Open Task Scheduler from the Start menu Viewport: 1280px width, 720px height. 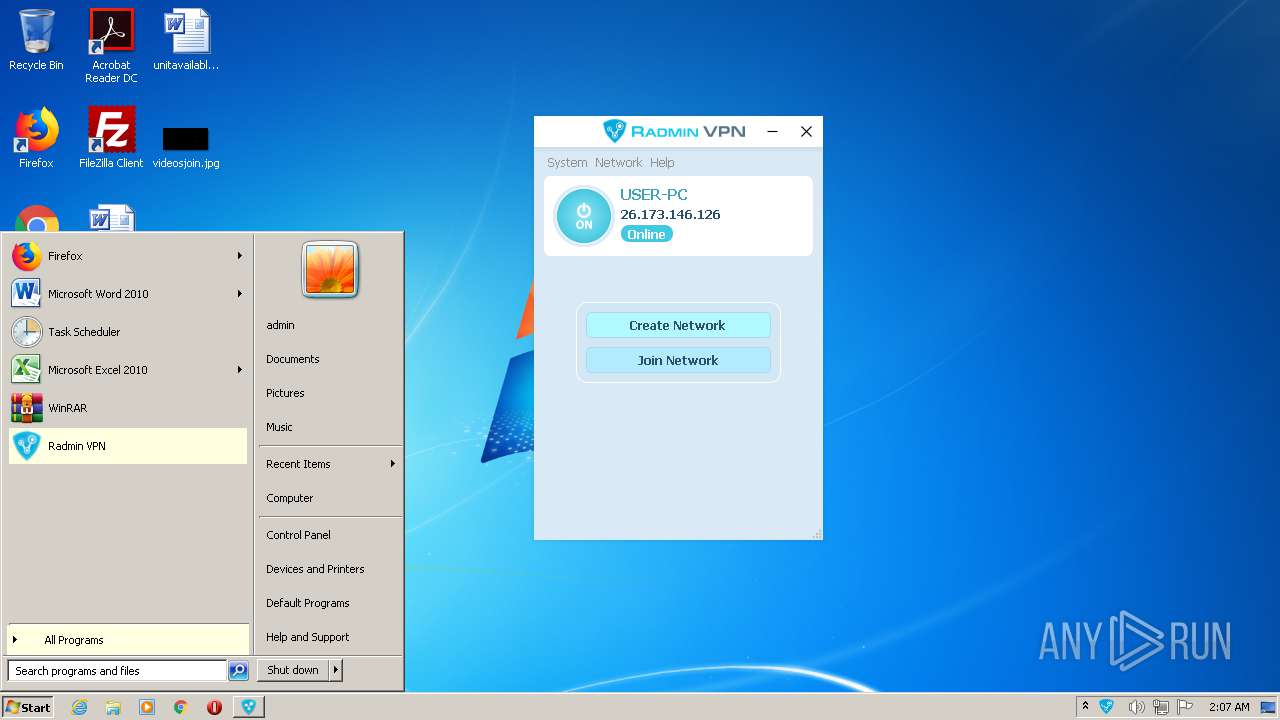coord(127,332)
